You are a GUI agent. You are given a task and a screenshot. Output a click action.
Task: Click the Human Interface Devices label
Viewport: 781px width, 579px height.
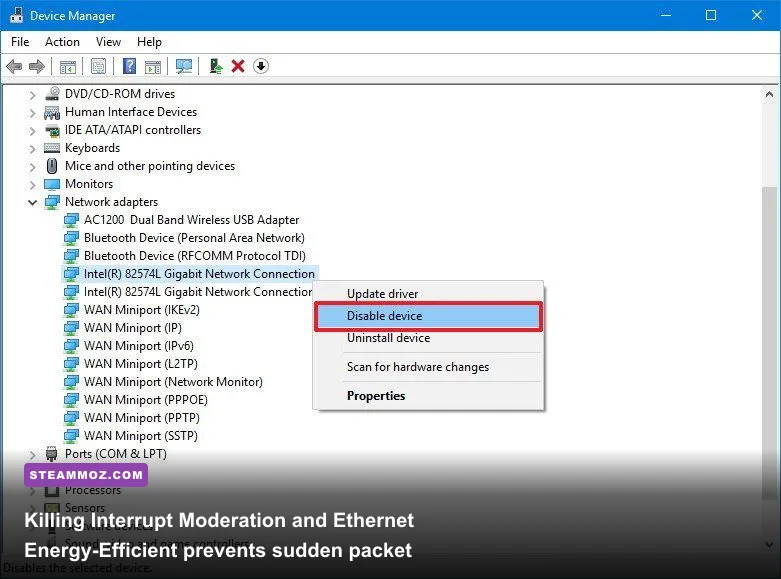tap(131, 112)
